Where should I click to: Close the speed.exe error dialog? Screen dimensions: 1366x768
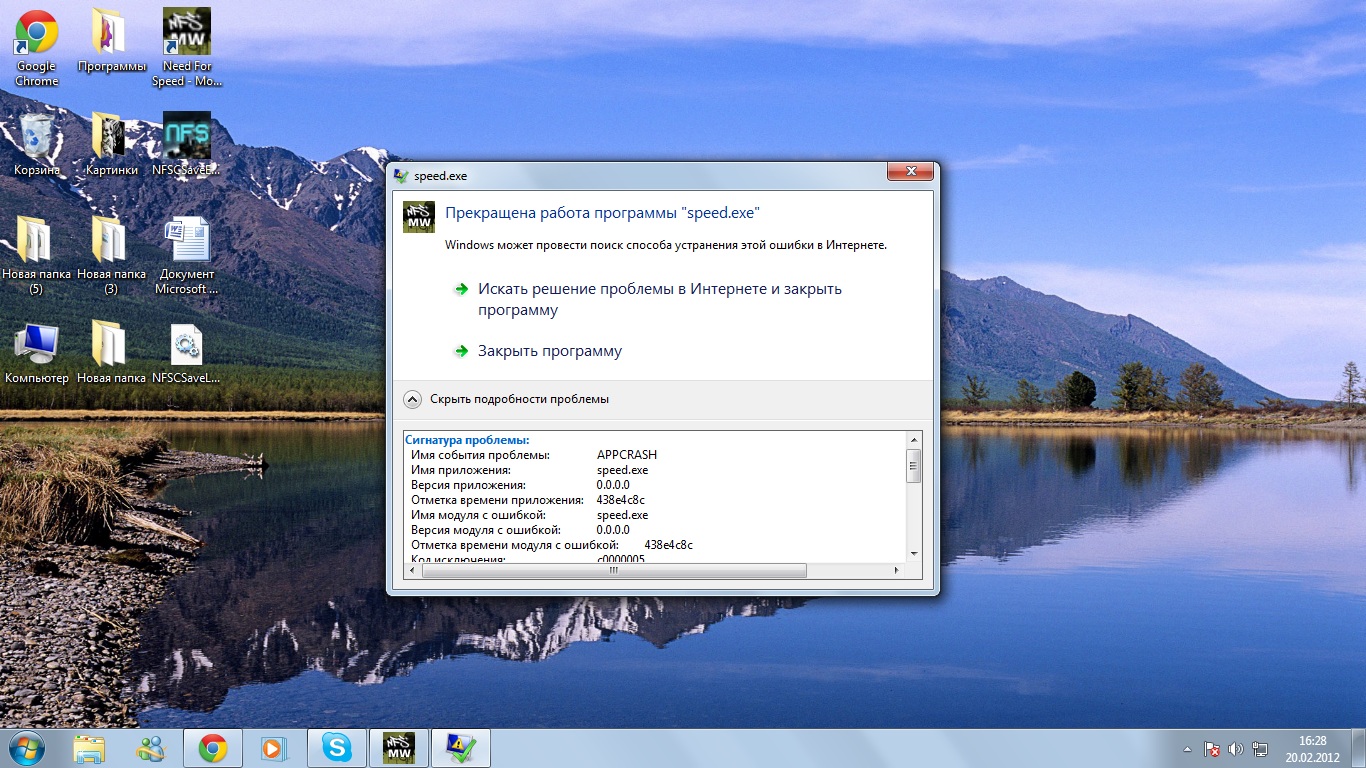910,174
